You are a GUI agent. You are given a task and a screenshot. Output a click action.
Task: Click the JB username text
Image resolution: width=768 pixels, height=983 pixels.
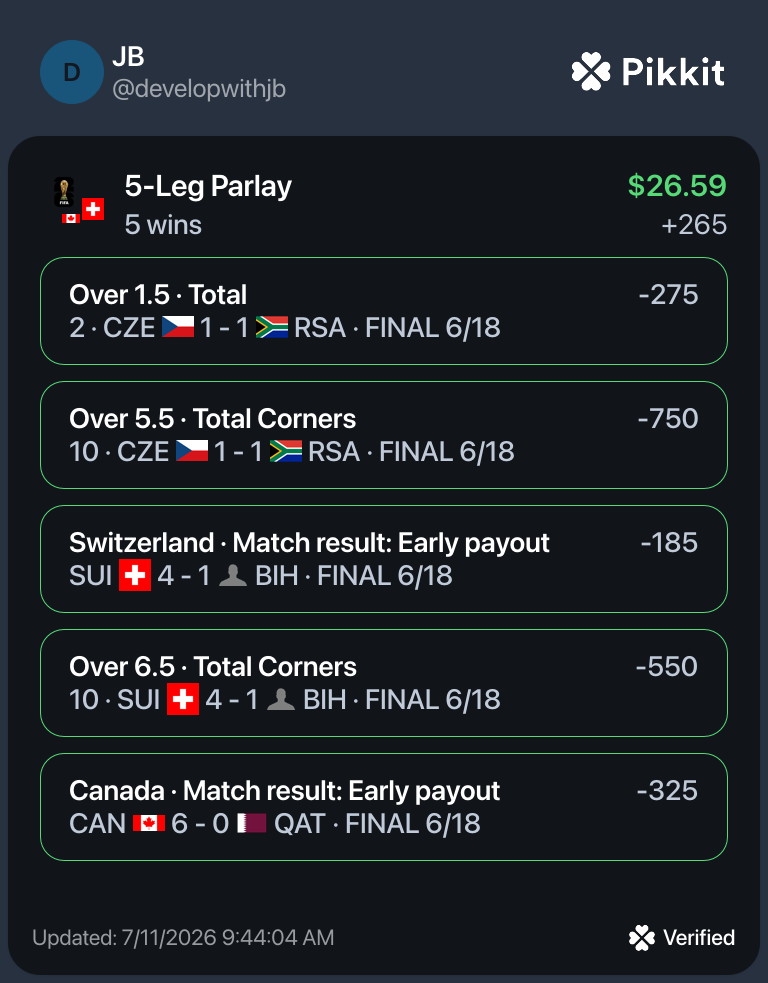click(129, 56)
